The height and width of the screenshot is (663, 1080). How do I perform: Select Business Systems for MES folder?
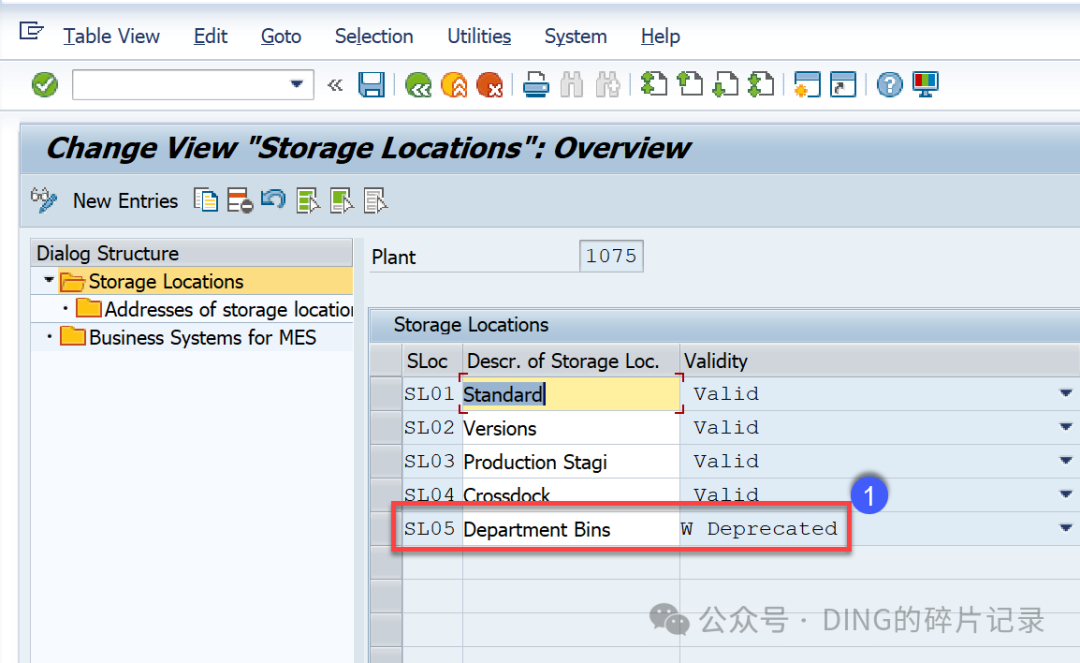coord(202,337)
